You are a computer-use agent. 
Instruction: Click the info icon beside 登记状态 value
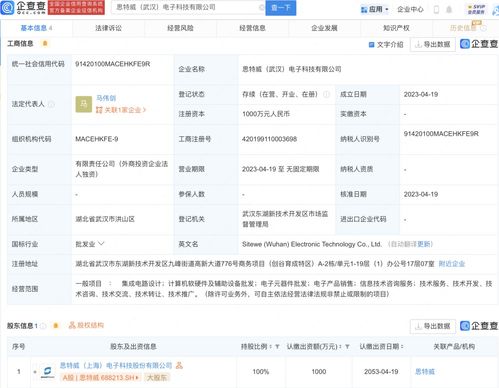pos(326,94)
